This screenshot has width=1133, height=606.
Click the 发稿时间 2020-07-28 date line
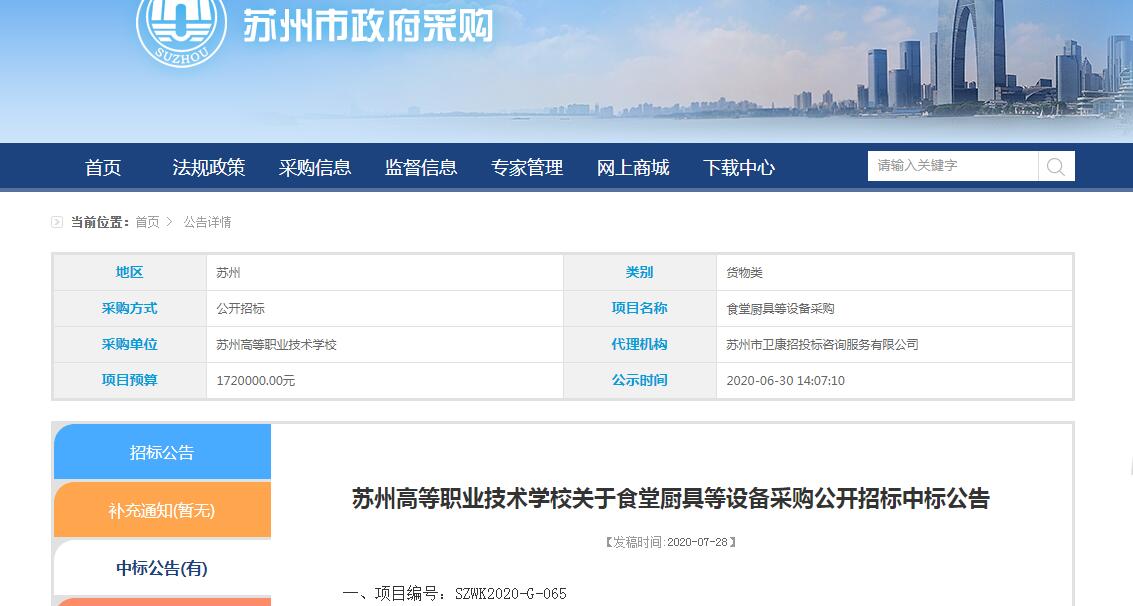tap(671, 542)
